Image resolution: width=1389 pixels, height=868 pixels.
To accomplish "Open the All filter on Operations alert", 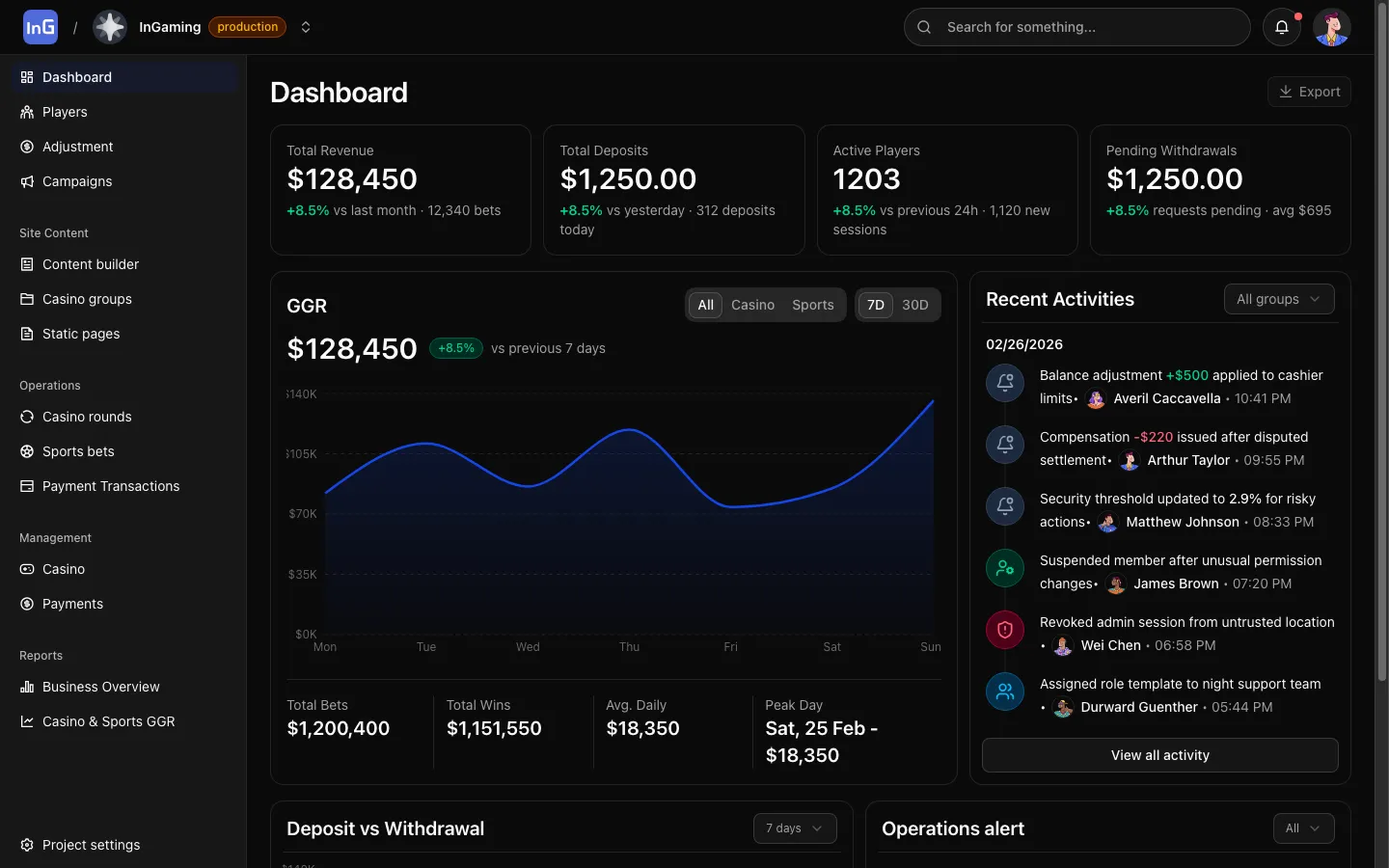I will (1303, 828).
